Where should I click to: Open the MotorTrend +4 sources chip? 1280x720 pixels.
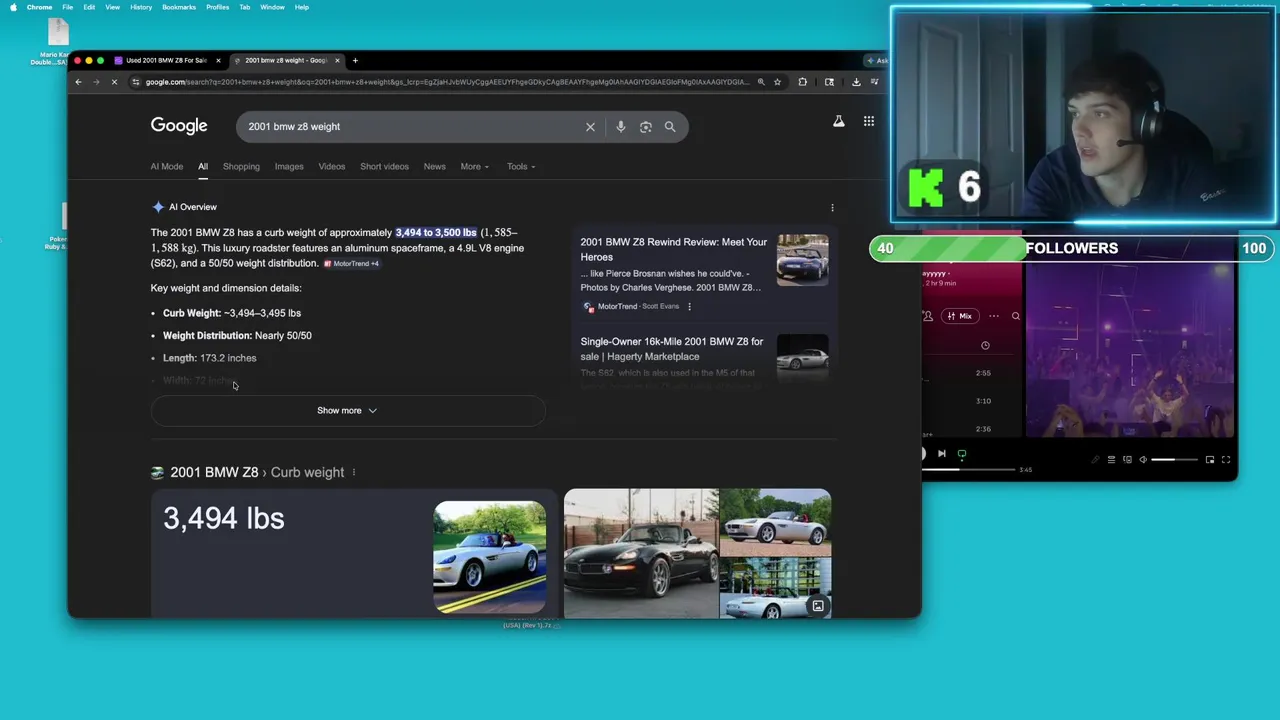351,264
